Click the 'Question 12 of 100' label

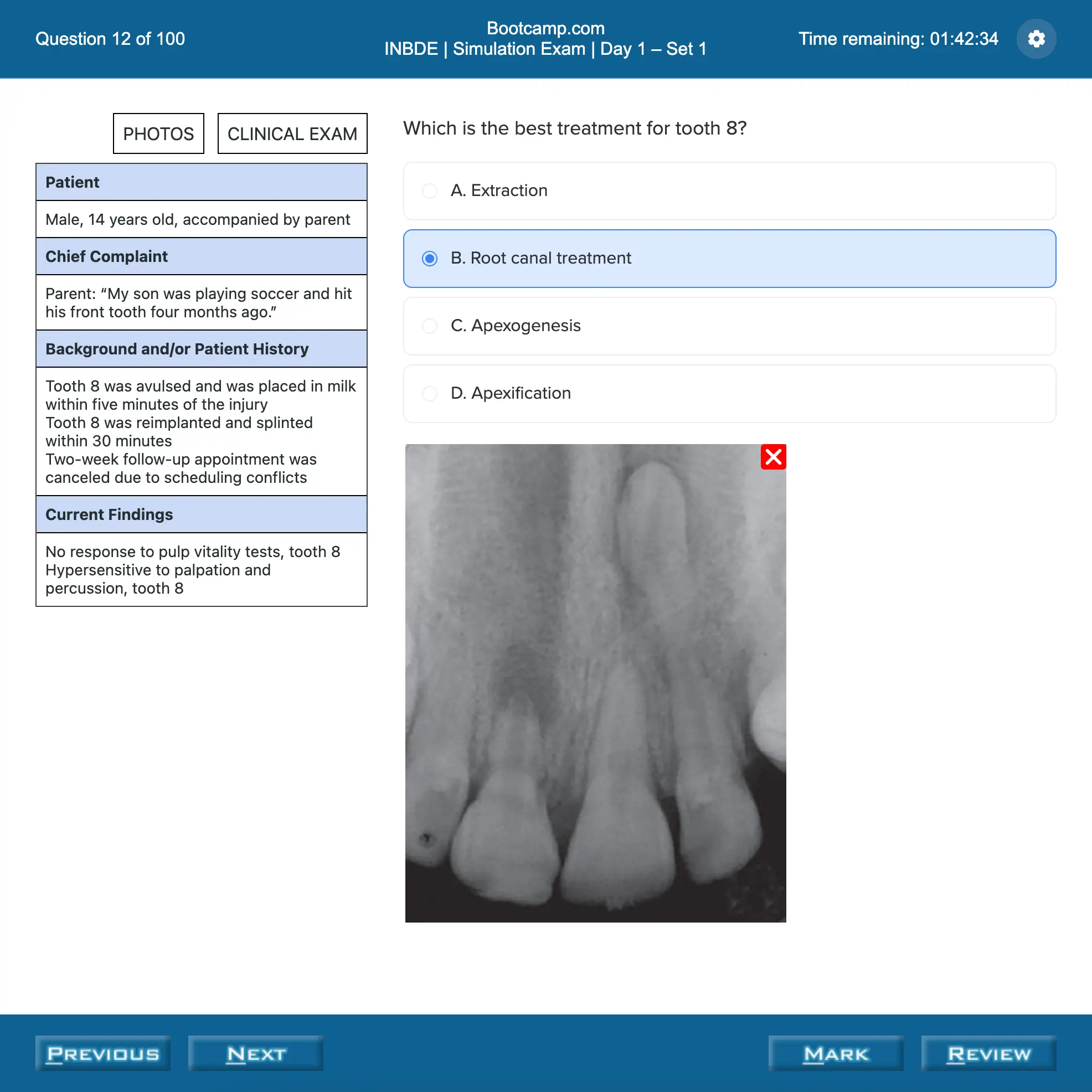110,39
